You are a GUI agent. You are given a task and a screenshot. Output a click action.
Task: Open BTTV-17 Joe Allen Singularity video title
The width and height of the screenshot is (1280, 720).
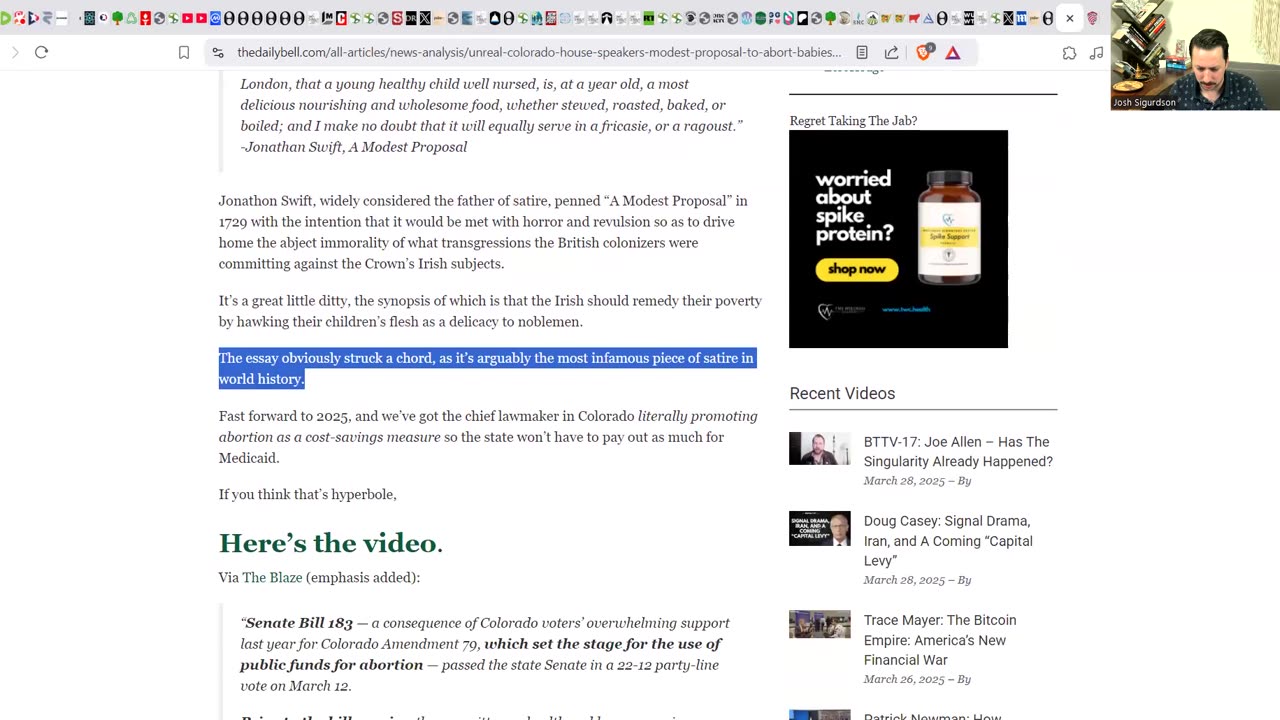click(958, 451)
